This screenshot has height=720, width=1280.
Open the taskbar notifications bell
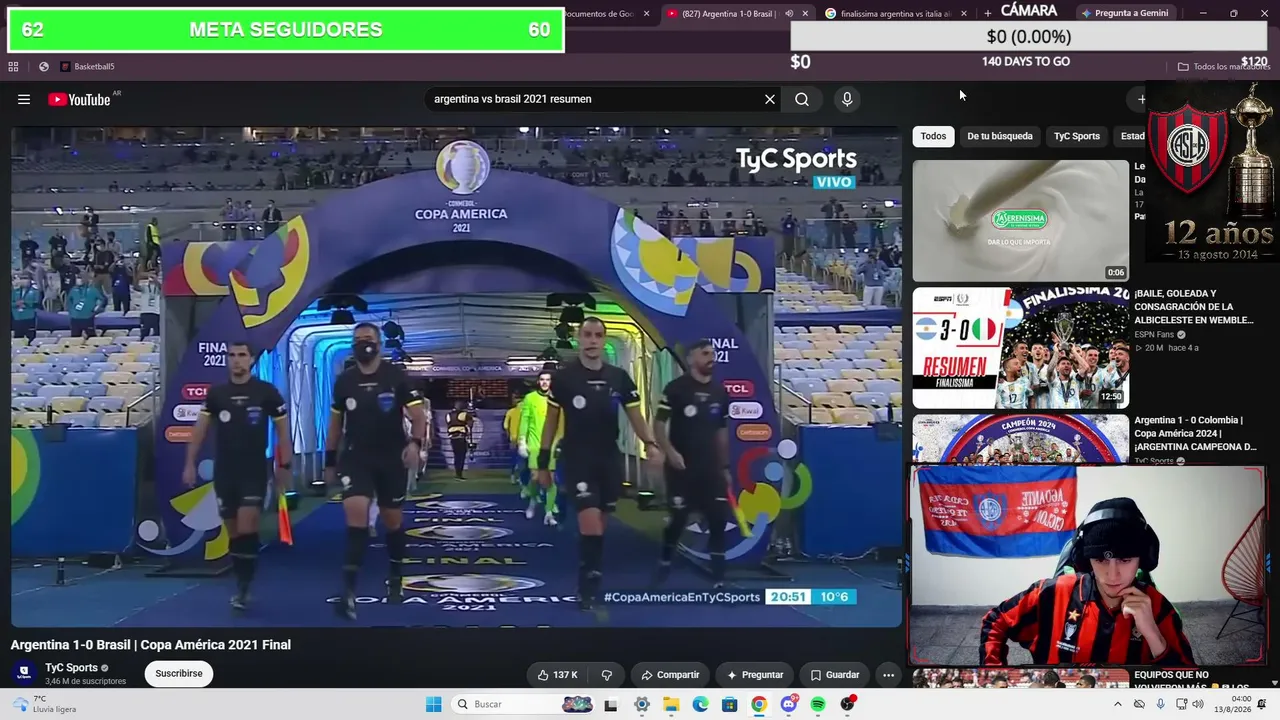click(x=1262, y=705)
